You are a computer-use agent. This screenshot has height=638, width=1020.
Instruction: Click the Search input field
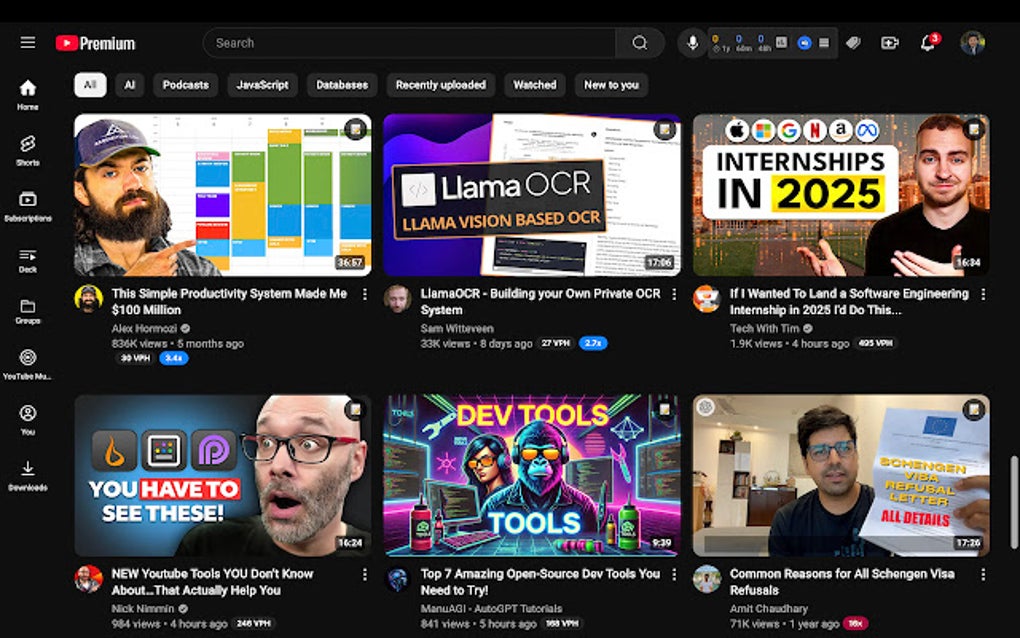click(410, 43)
